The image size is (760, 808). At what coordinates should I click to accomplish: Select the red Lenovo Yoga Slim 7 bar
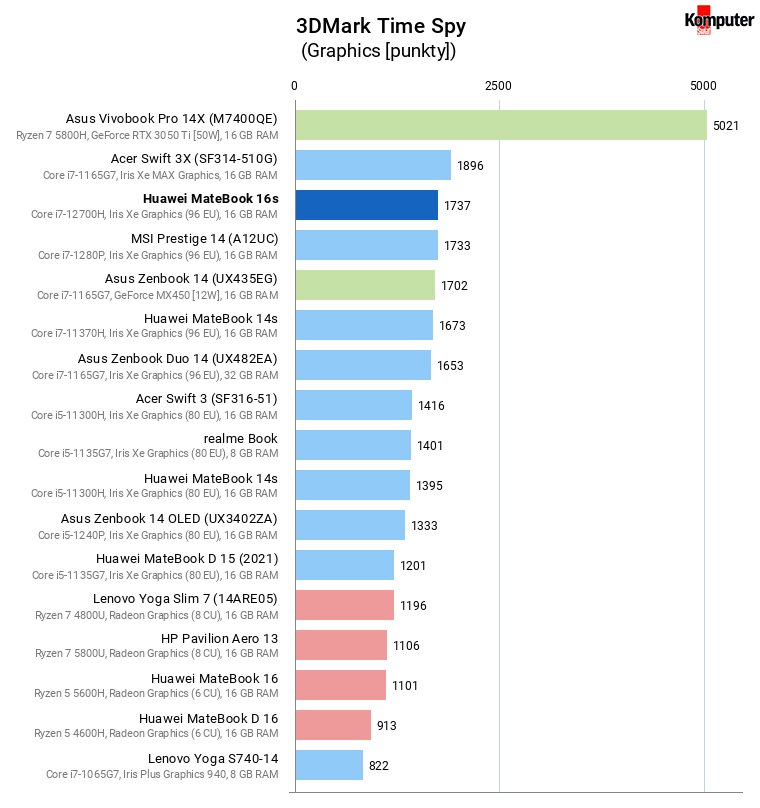point(345,605)
